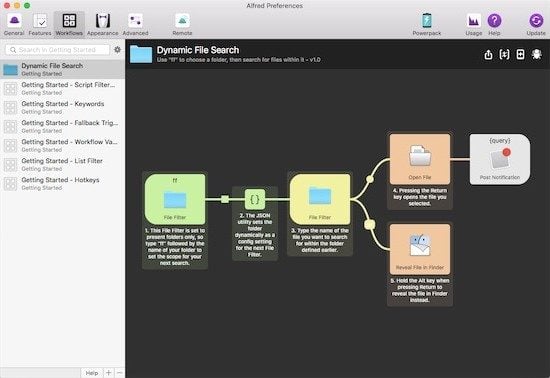Viewport: 550px width, 378px height.
Task: Click the workflow search field
Action: pyautogui.click(x=58, y=50)
